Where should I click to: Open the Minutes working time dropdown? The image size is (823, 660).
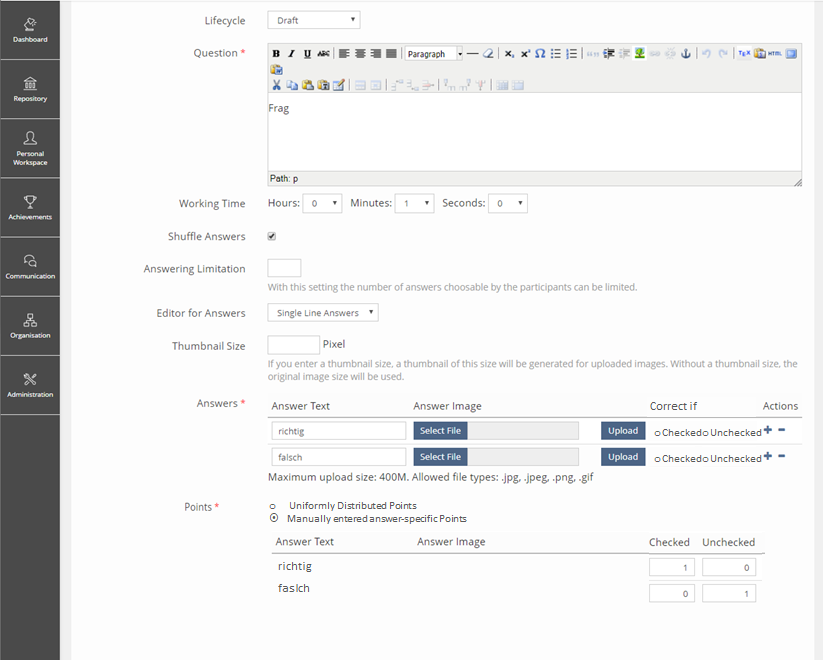tap(414, 203)
